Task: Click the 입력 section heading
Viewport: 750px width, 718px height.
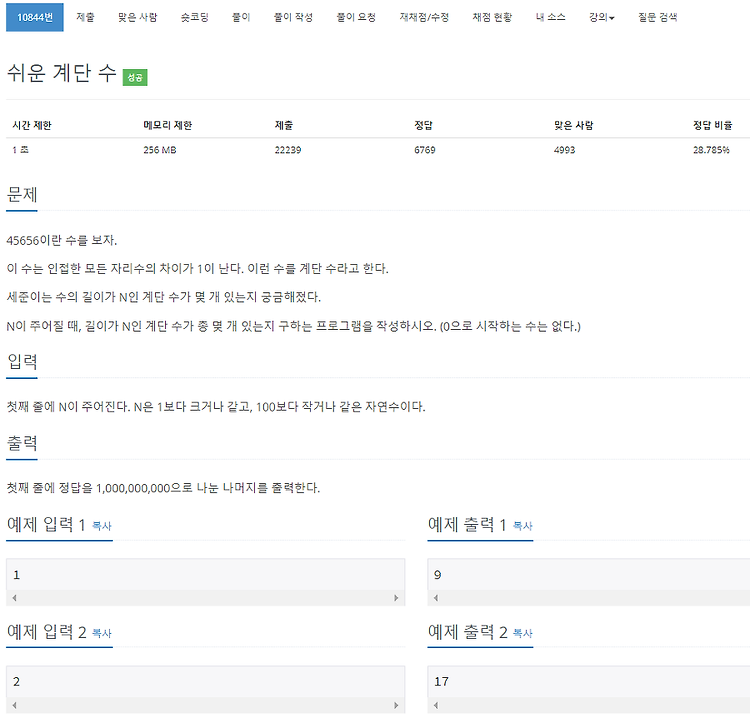Action: [22, 361]
